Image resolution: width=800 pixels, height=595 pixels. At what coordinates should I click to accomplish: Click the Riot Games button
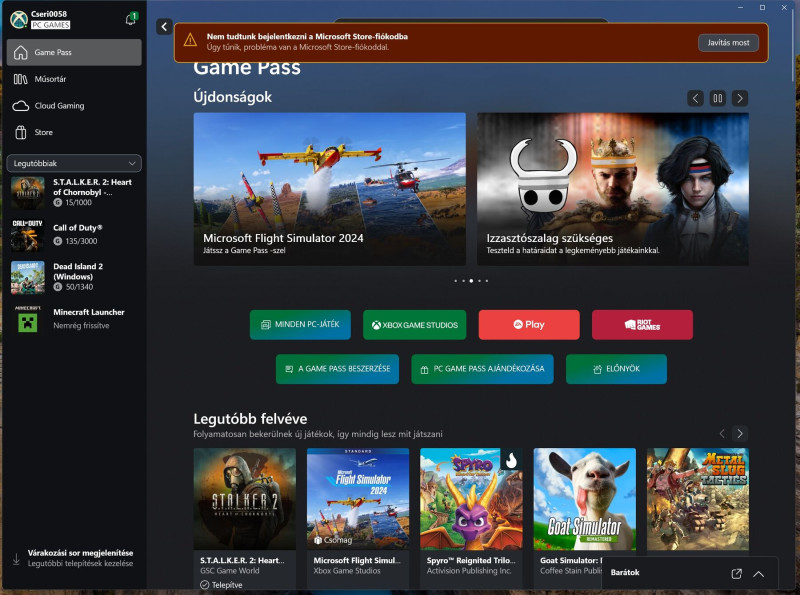coord(642,325)
